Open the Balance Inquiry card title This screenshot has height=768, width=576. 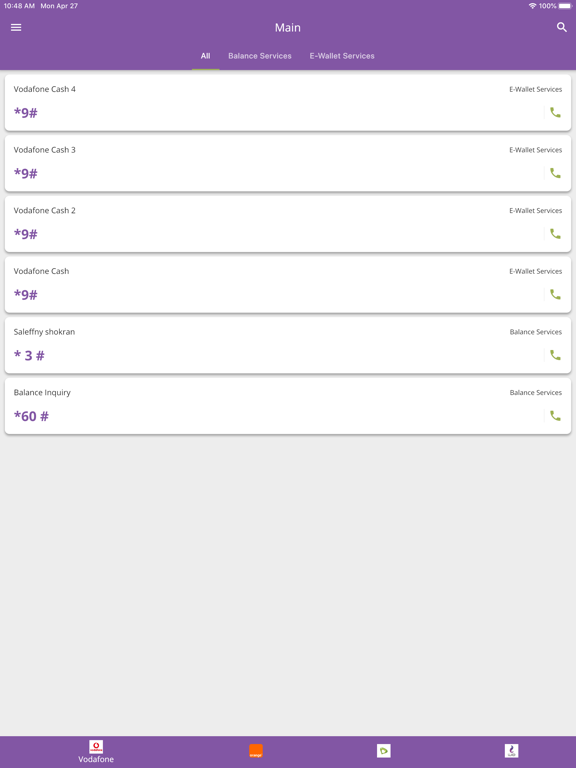pyautogui.click(x=42, y=392)
